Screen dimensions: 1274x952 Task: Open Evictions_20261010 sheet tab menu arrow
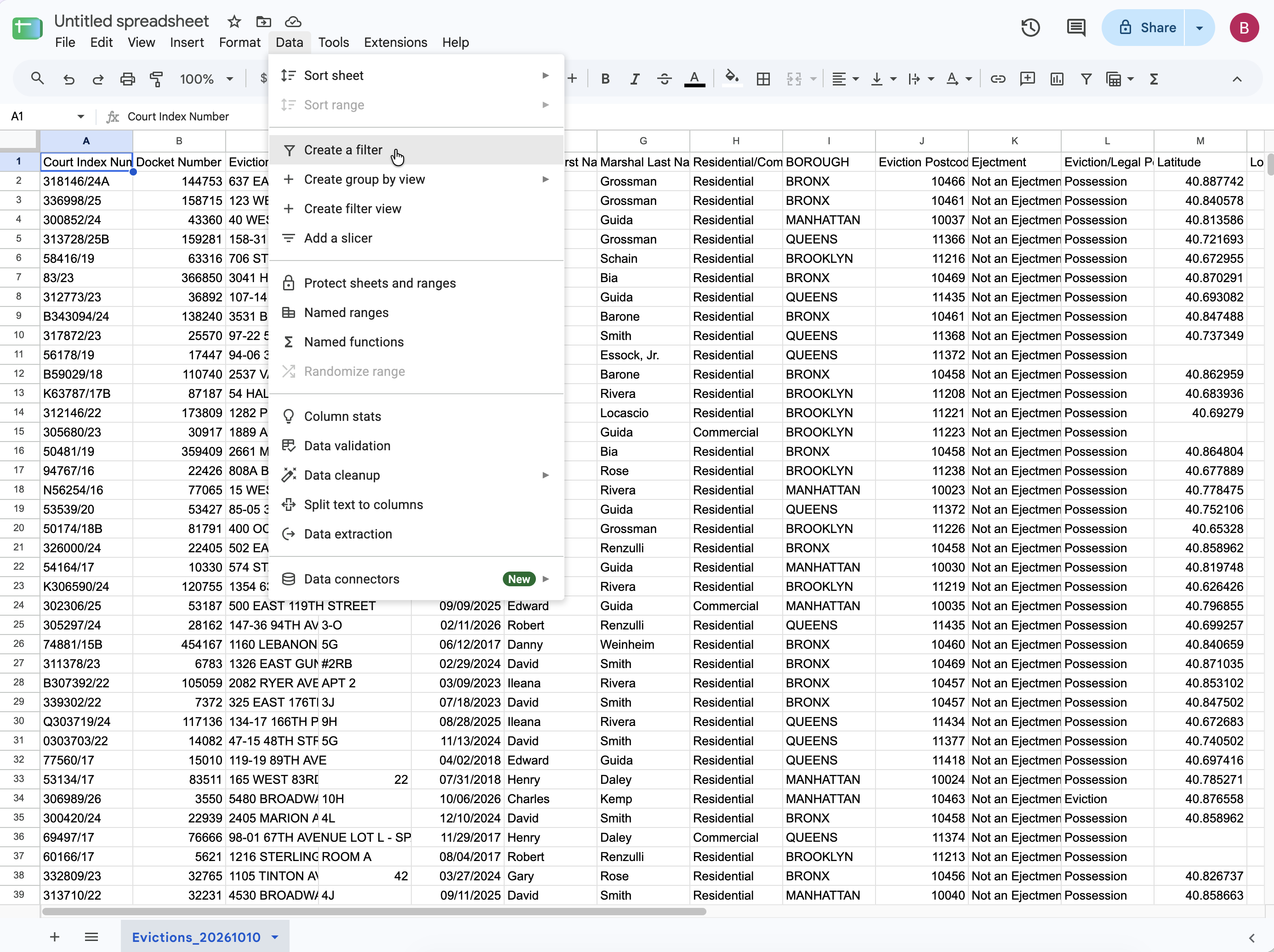275,937
